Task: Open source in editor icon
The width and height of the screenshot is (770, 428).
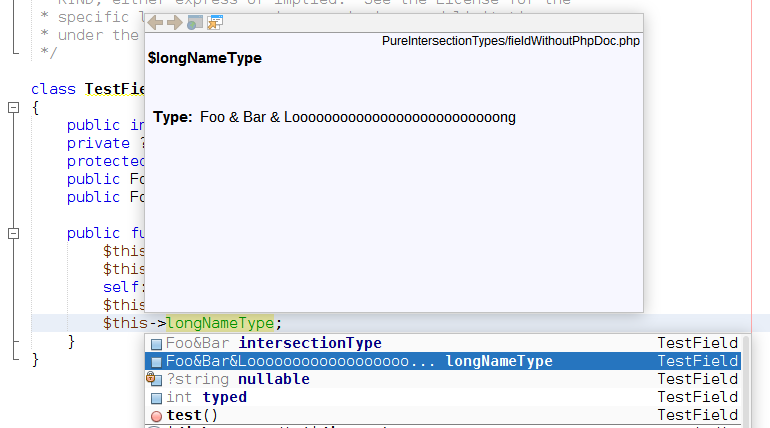Action: coord(215,23)
